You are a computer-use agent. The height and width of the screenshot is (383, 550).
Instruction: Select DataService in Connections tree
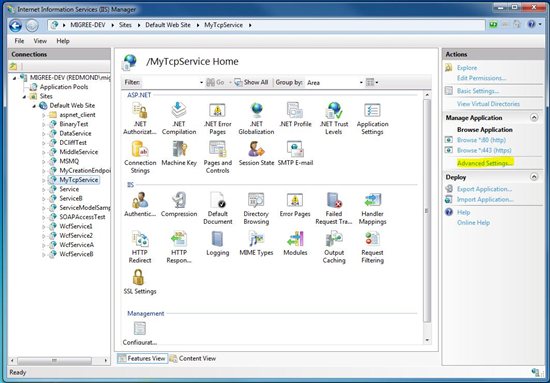75,133
